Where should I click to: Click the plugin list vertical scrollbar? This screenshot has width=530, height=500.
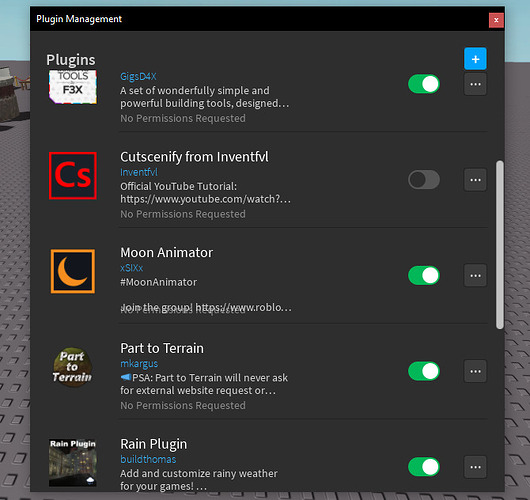500,245
